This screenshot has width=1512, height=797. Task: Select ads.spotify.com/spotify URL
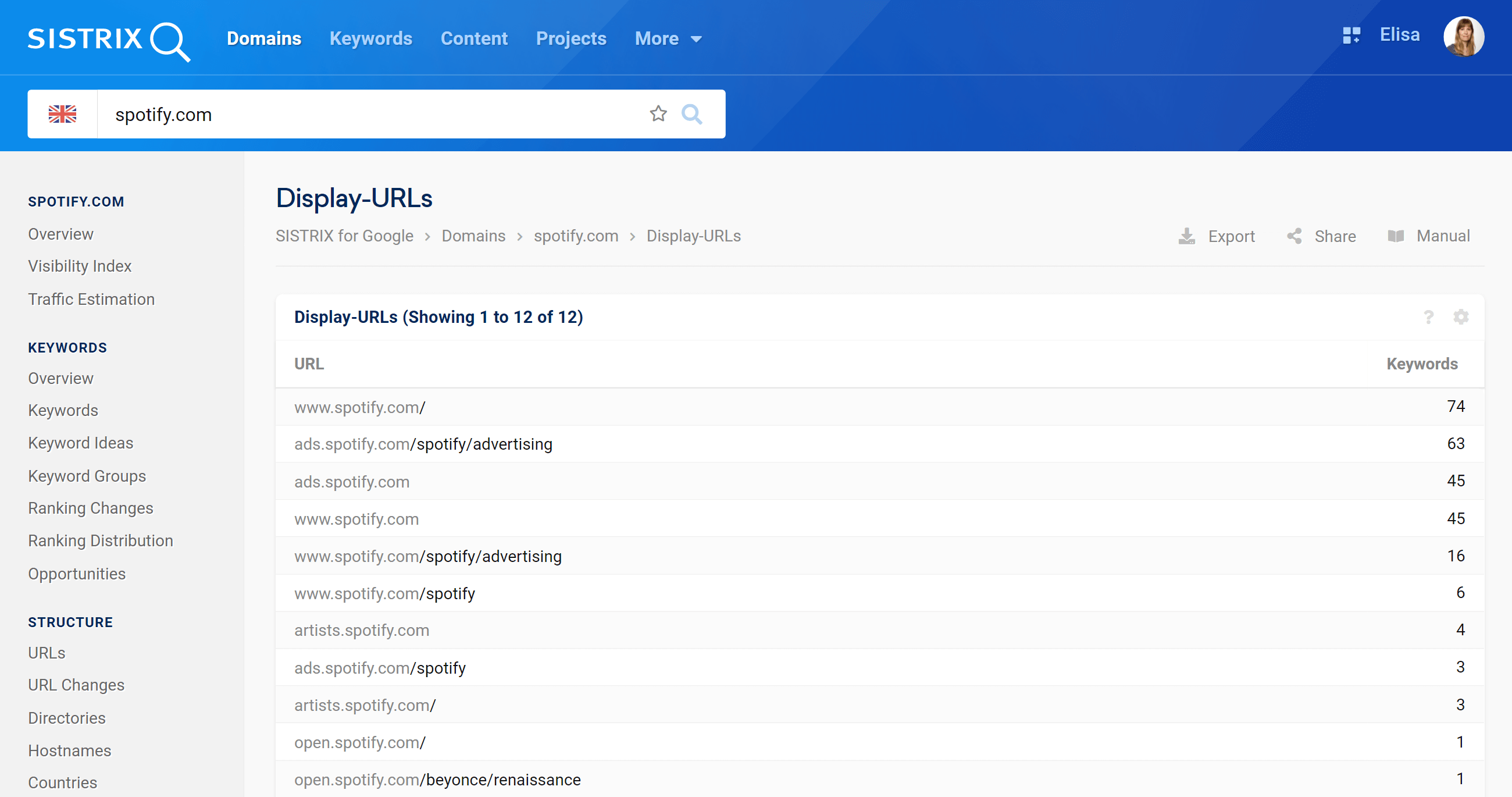(x=379, y=668)
